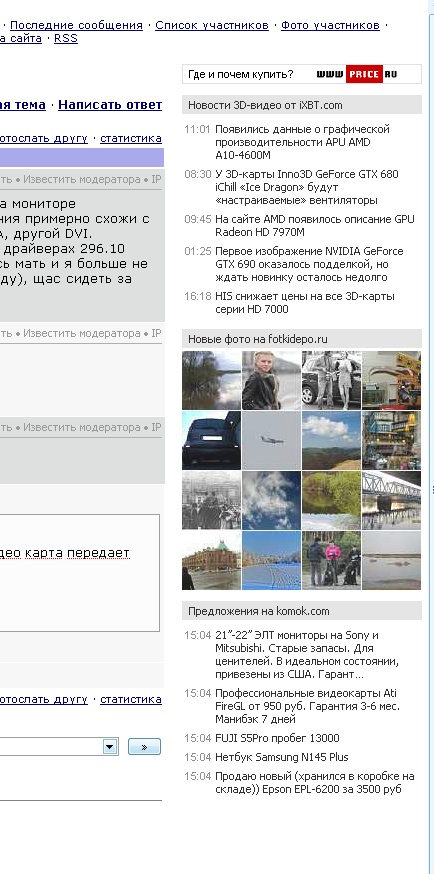Click 'Новые фото на fotkidepo.ru' header
The image size is (434, 874).
tap(301, 339)
